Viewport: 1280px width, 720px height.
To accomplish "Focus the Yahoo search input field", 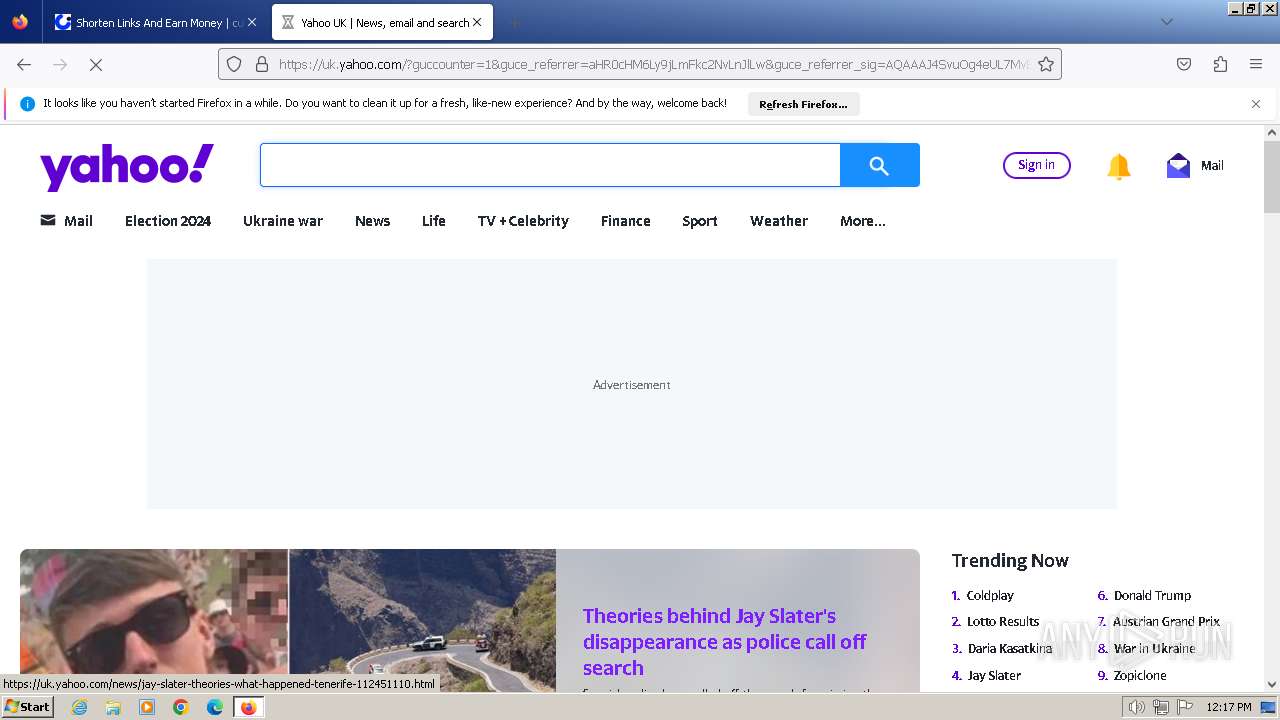I will [x=550, y=165].
